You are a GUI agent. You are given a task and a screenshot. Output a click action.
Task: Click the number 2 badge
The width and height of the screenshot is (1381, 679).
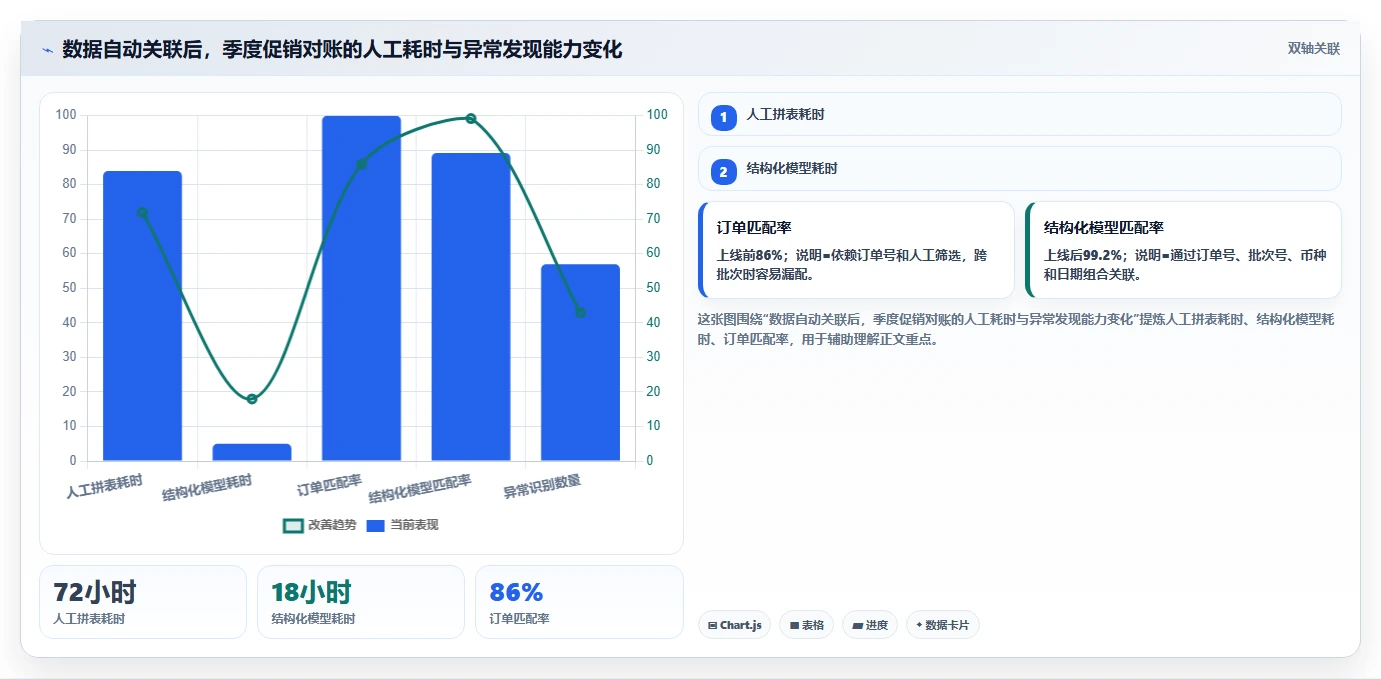723,171
